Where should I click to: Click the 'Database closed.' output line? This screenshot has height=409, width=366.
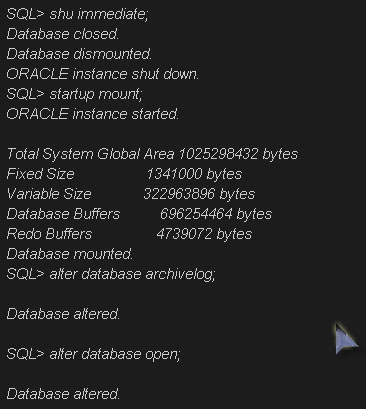pyautogui.click(x=63, y=34)
